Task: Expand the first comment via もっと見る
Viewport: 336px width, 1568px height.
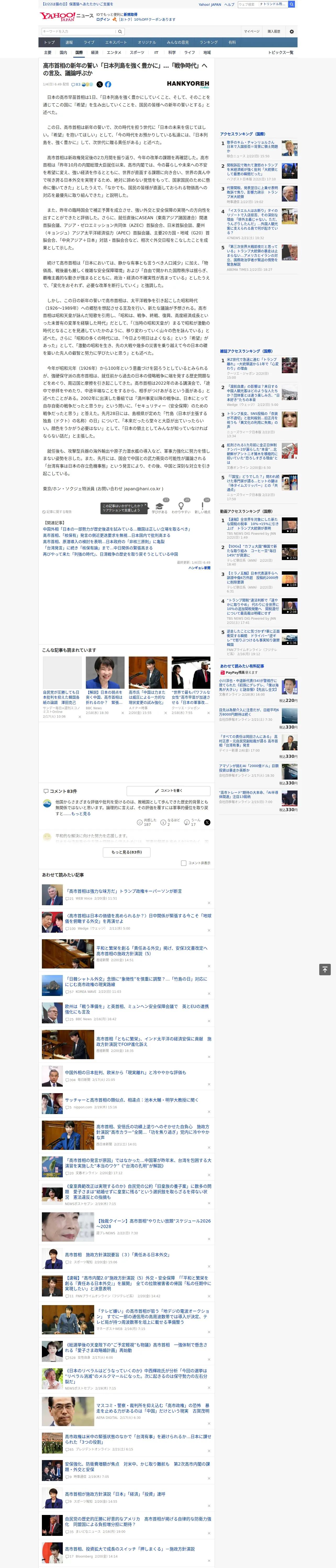Action: 81,814
